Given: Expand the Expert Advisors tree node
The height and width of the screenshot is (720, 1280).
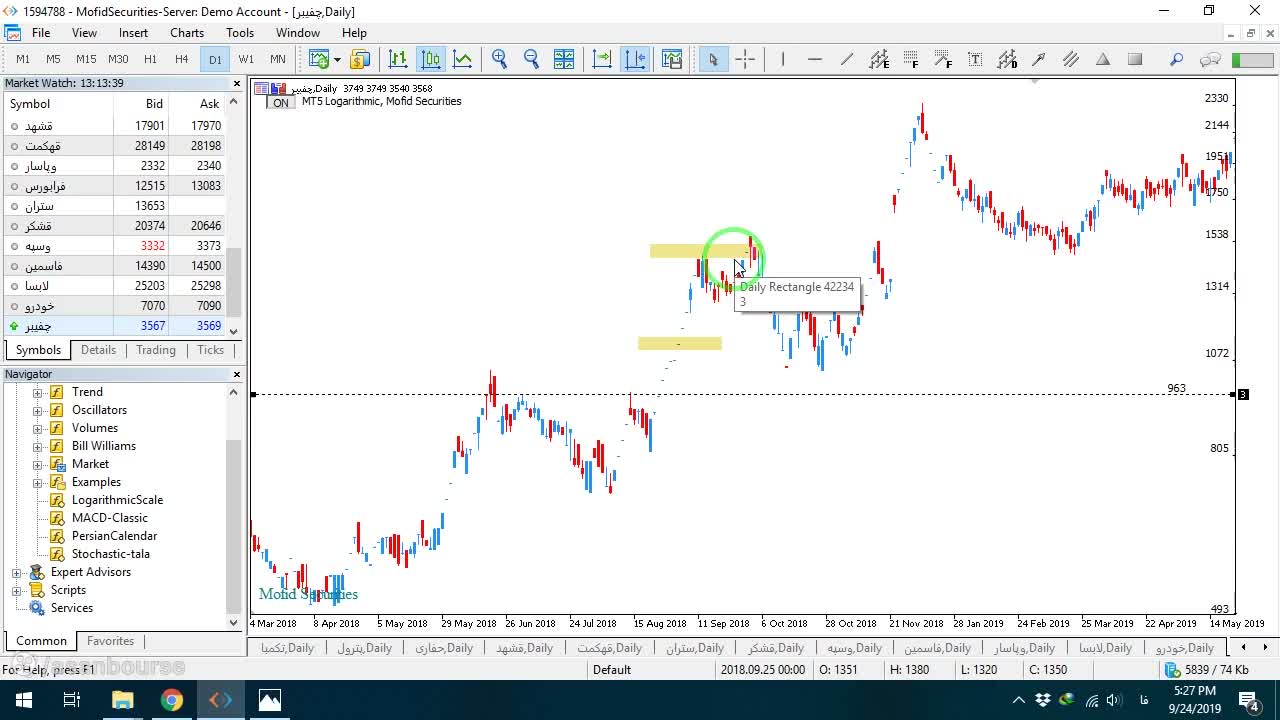Looking at the screenshot, I should pyautogui.click(x=17, y=572).
